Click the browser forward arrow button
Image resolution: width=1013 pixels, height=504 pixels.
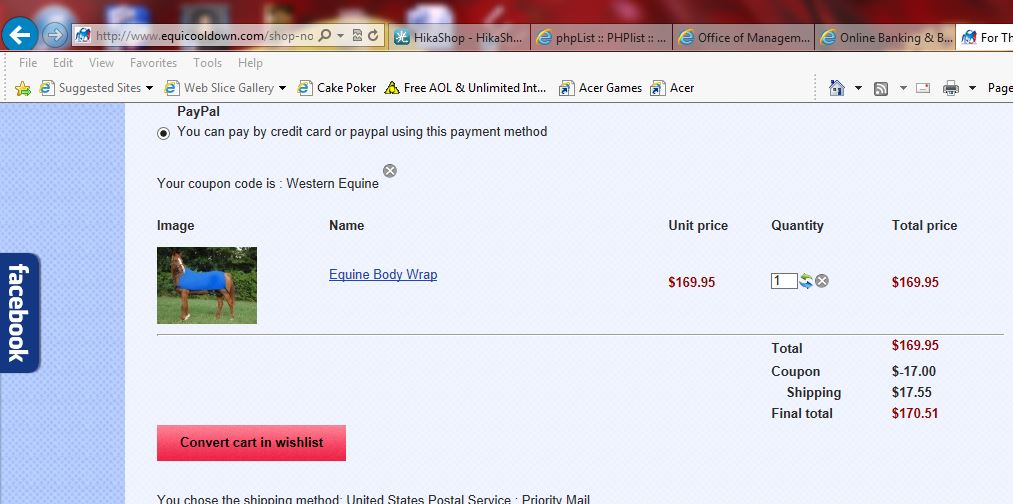[56, 36]
